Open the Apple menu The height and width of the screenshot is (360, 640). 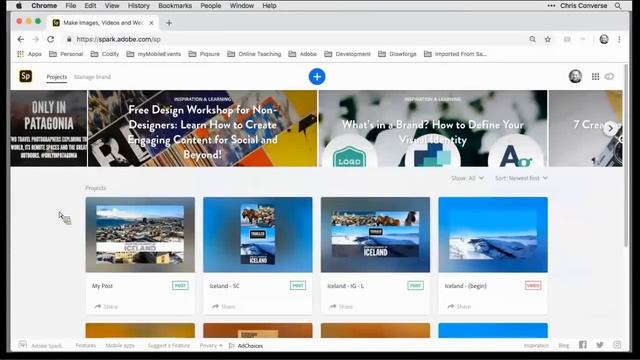pos(19,6)
